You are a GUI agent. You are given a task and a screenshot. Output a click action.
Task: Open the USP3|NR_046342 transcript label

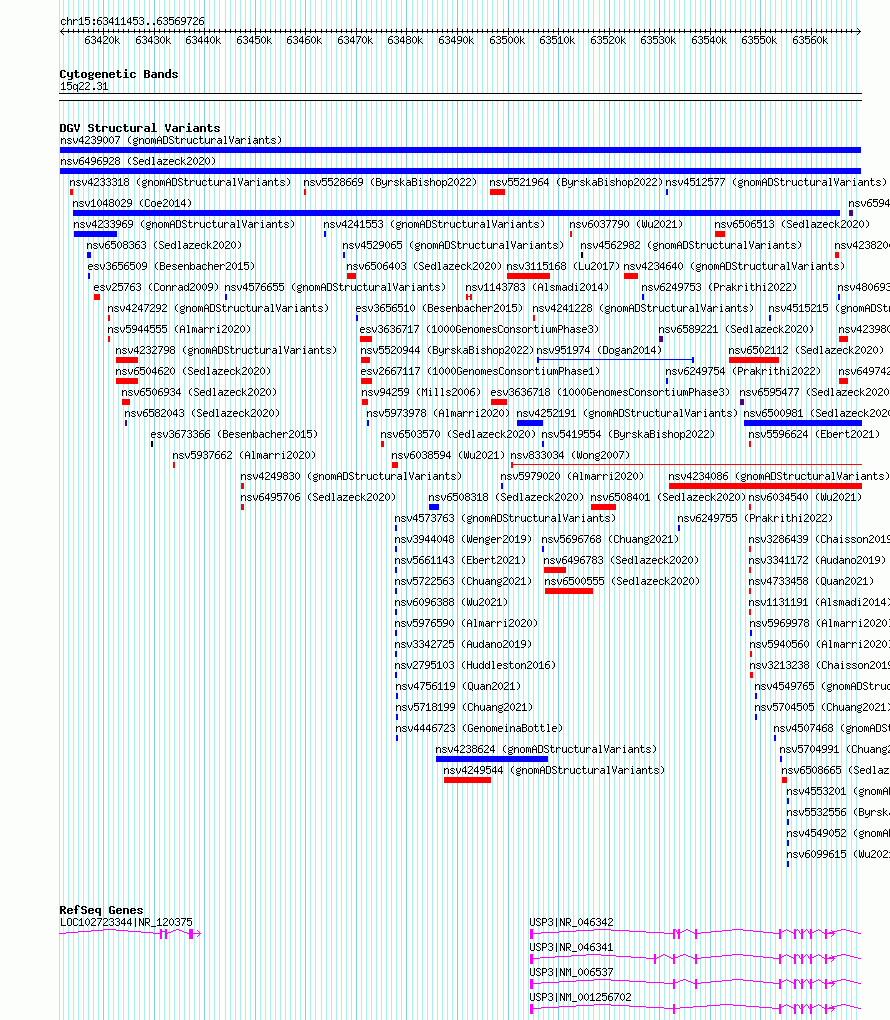(571, 922)
